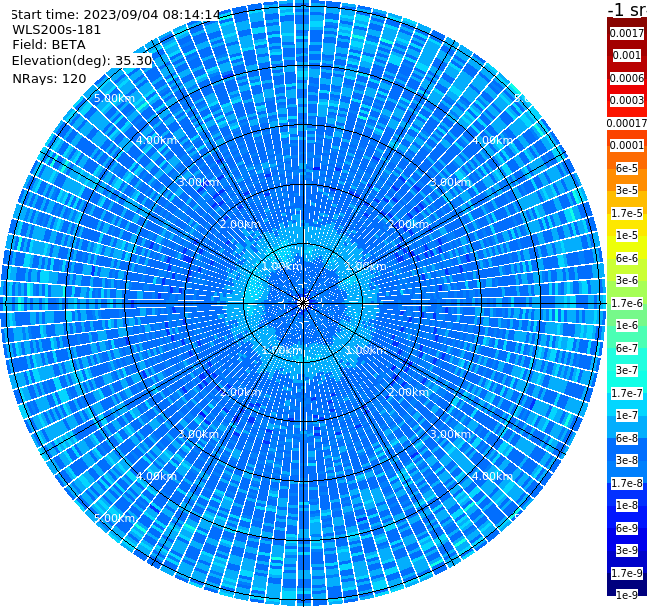Select the 1.7e-8 colorbar label
The width and height of the screenshot is (647, 607).
(x=627, y=483)
